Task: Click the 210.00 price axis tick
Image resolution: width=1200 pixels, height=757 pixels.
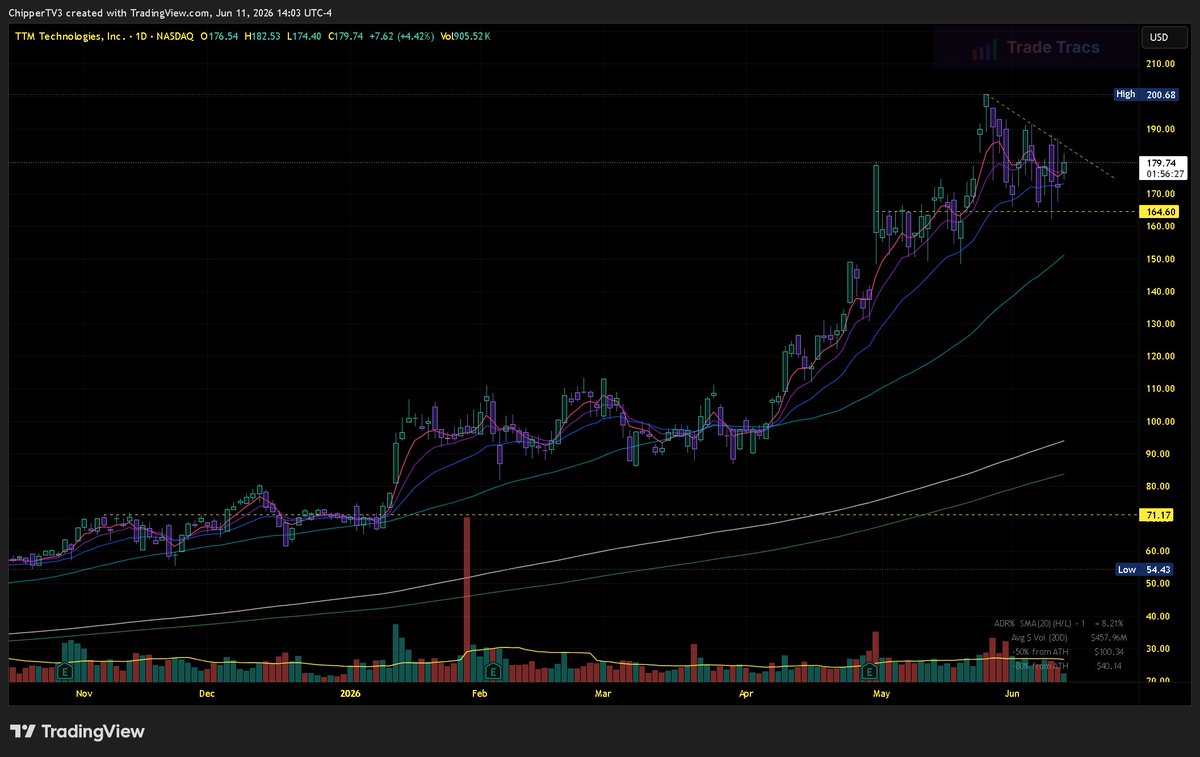Action: pyautogui.click(x=1160, y=64)
